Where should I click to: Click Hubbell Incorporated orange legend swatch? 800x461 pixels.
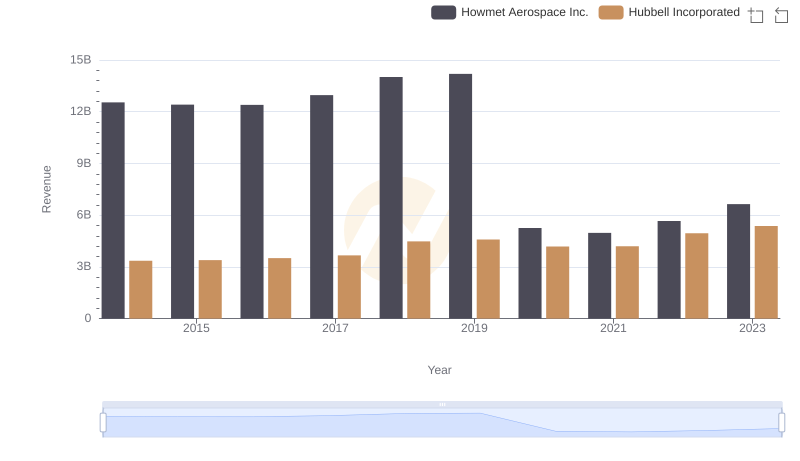611,12
